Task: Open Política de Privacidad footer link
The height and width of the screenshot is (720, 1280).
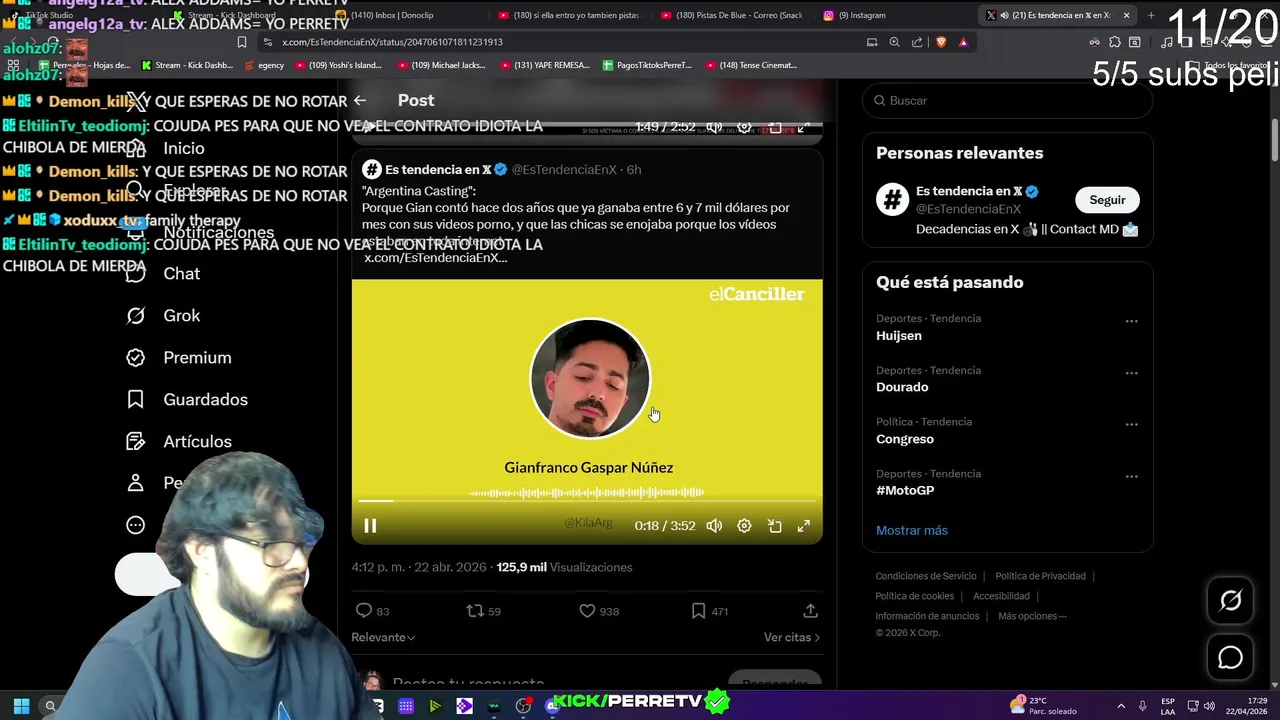Action: pyautogui.click(x=1040, y=576)
